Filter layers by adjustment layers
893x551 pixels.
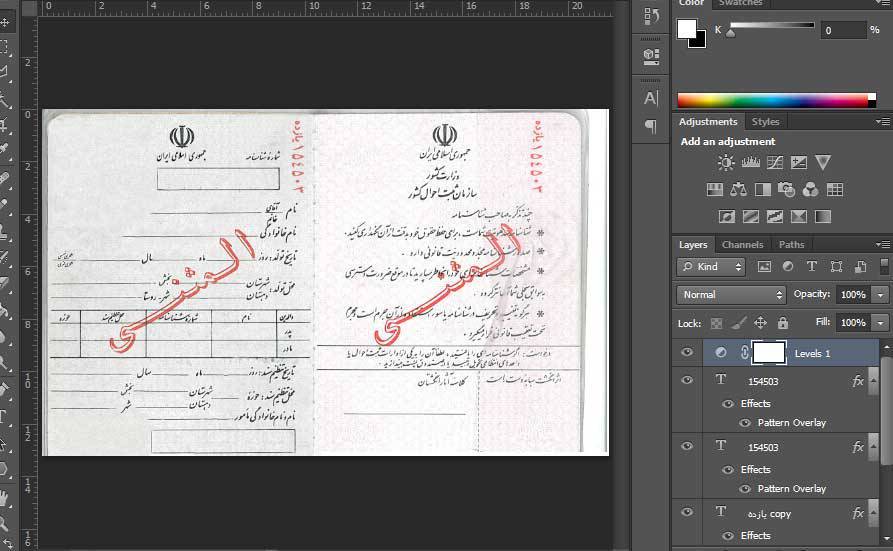click(x=788, y=266)
